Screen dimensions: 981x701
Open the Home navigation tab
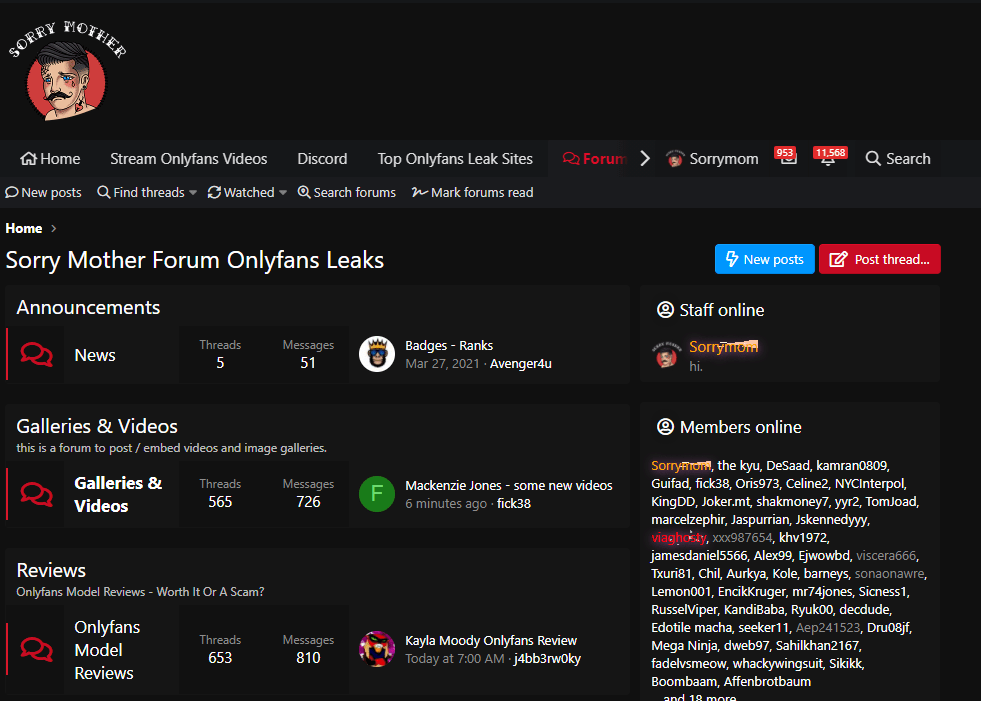pyautogui.click(x=50, y=159)
